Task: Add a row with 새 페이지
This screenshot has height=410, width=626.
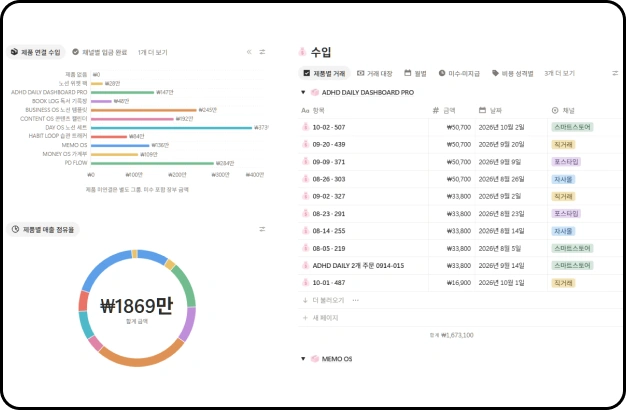Action: click(321, 318)
